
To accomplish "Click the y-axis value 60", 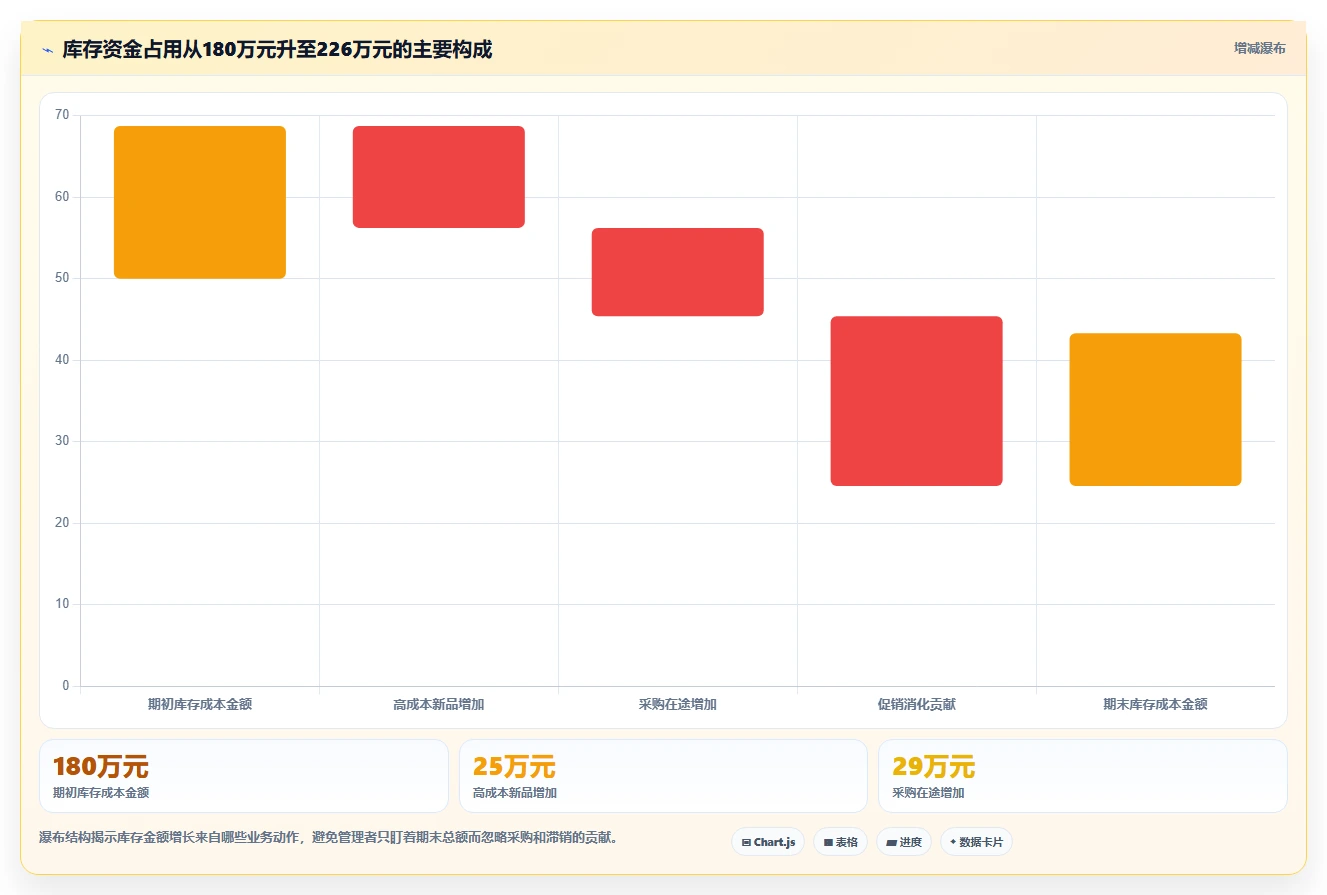I will click(62, 197).
